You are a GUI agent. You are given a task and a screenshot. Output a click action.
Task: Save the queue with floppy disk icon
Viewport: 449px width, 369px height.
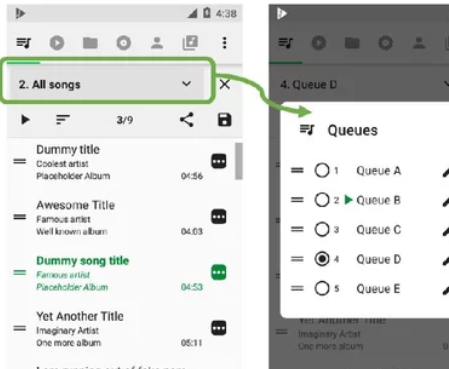(x=225, y=120)
